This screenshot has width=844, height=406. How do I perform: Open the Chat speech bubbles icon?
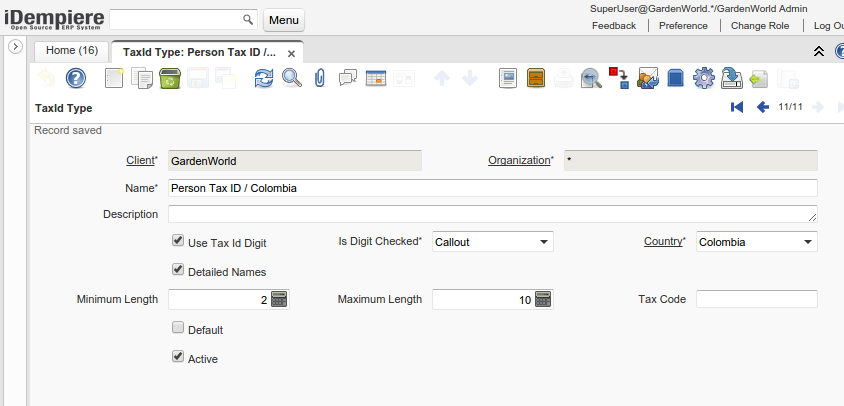click(348, 78)
